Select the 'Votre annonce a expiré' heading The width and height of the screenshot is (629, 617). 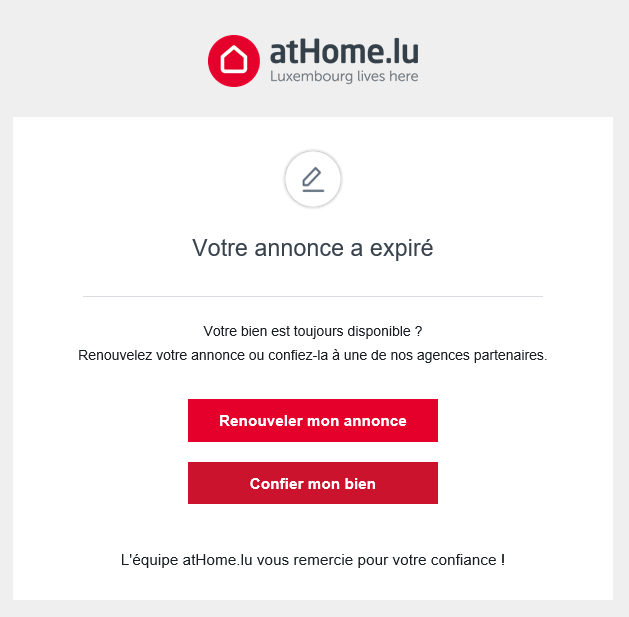pyautogui.click(x=313, y=248)
